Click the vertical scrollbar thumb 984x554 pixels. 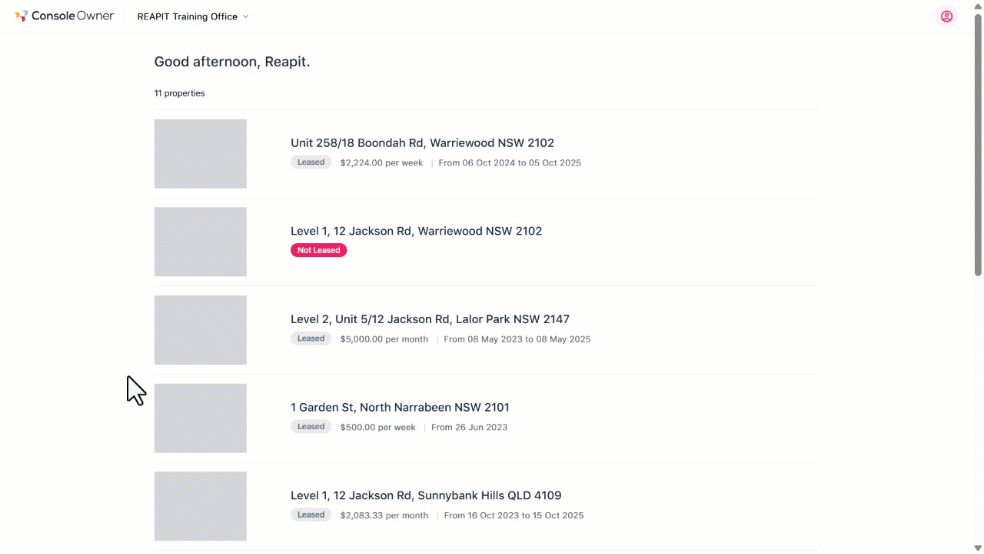click(x=978, y=144)
